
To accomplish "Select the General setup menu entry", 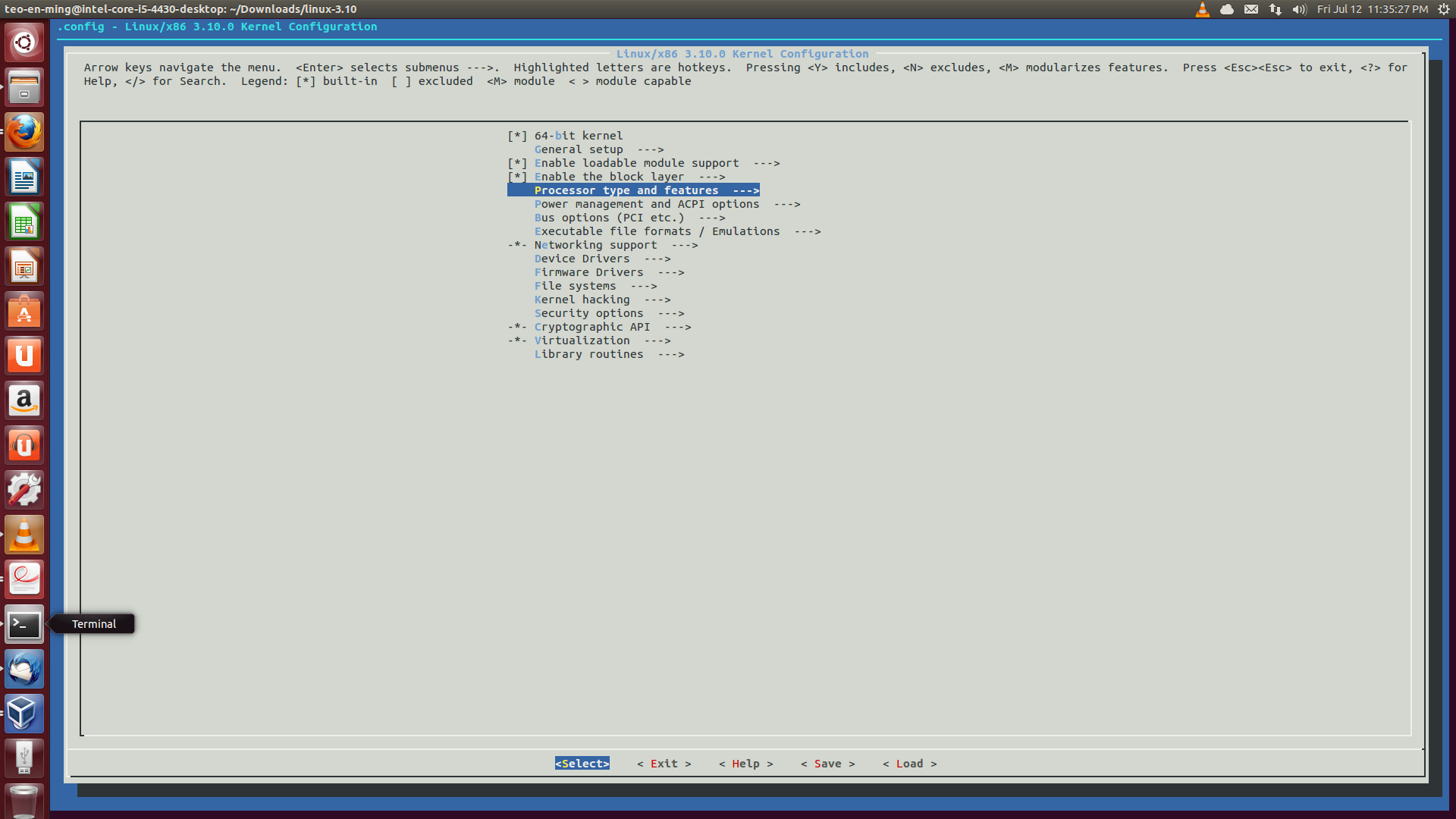I will point(579,149).
